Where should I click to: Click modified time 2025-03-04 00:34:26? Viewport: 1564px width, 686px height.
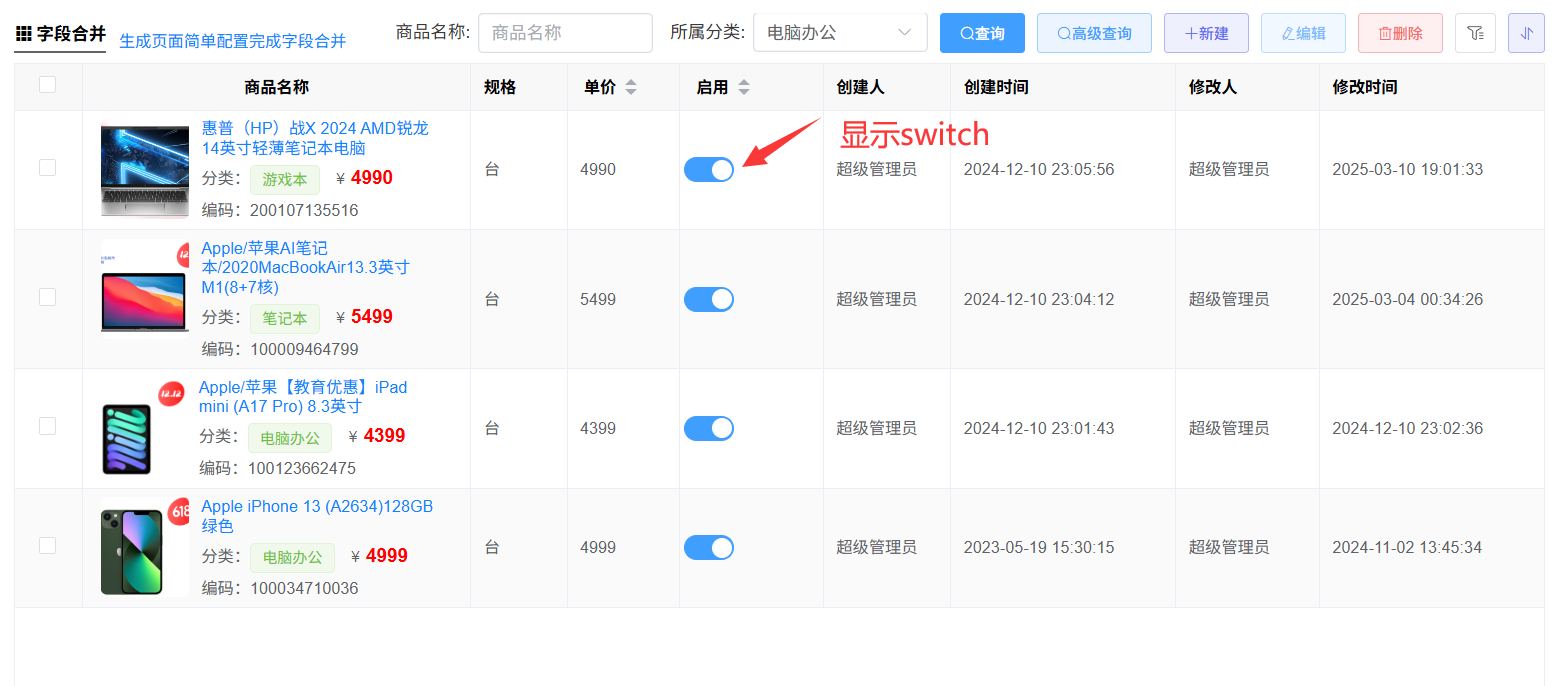click(x=1408, y=299)
